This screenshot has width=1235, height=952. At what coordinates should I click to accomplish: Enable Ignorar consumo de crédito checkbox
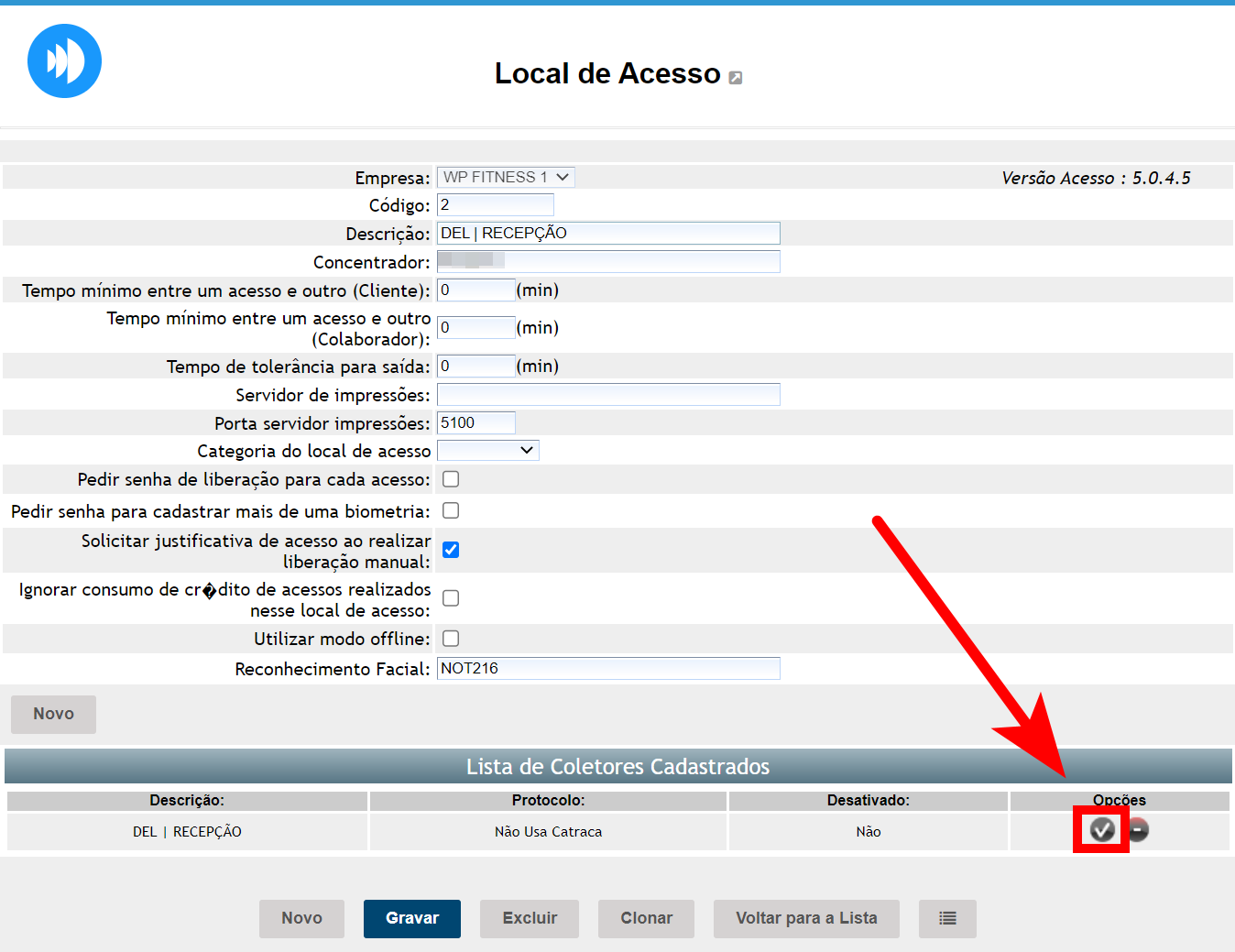[451, 598]
